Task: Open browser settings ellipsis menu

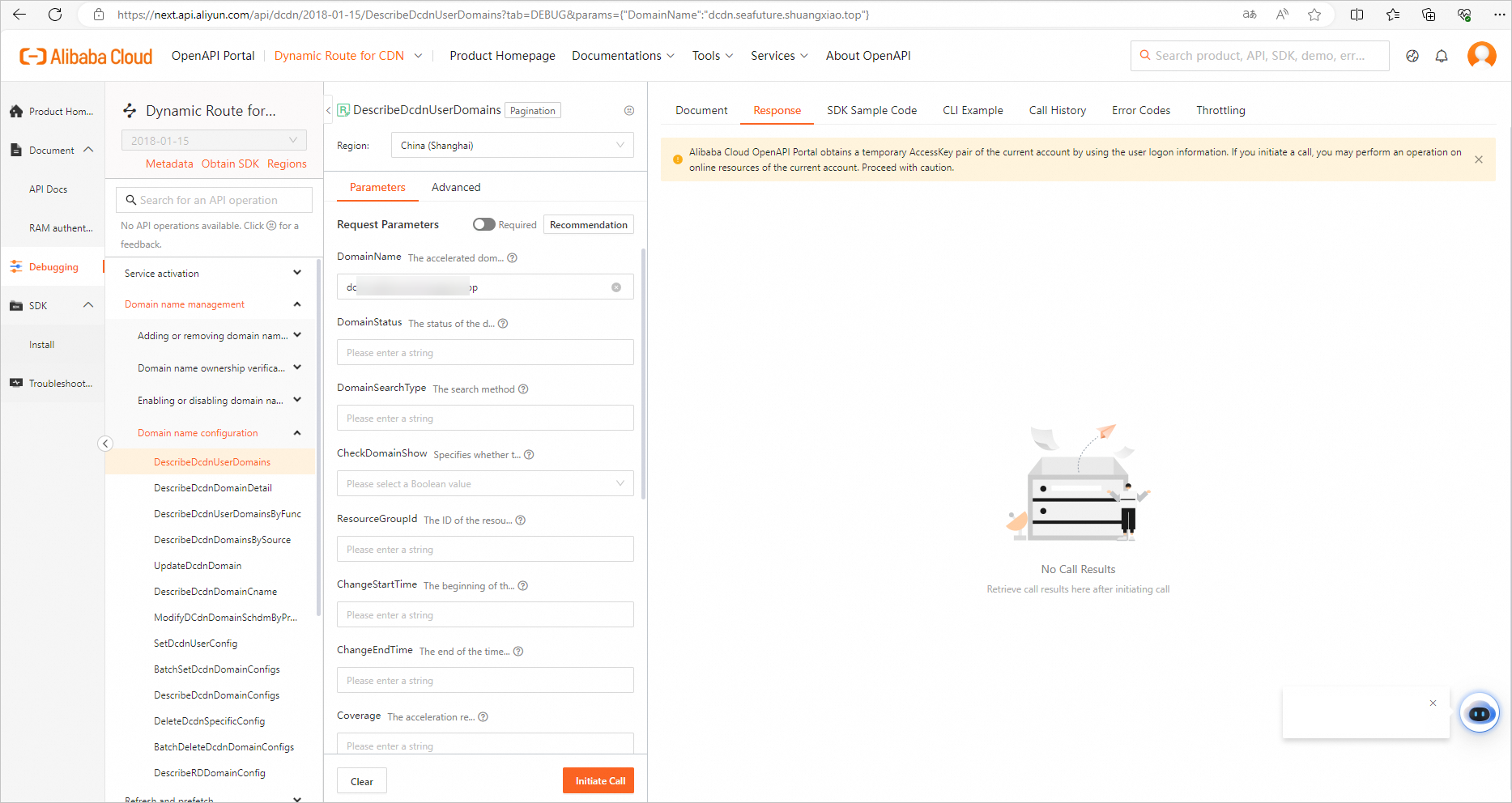Action: click(1499, 15)
